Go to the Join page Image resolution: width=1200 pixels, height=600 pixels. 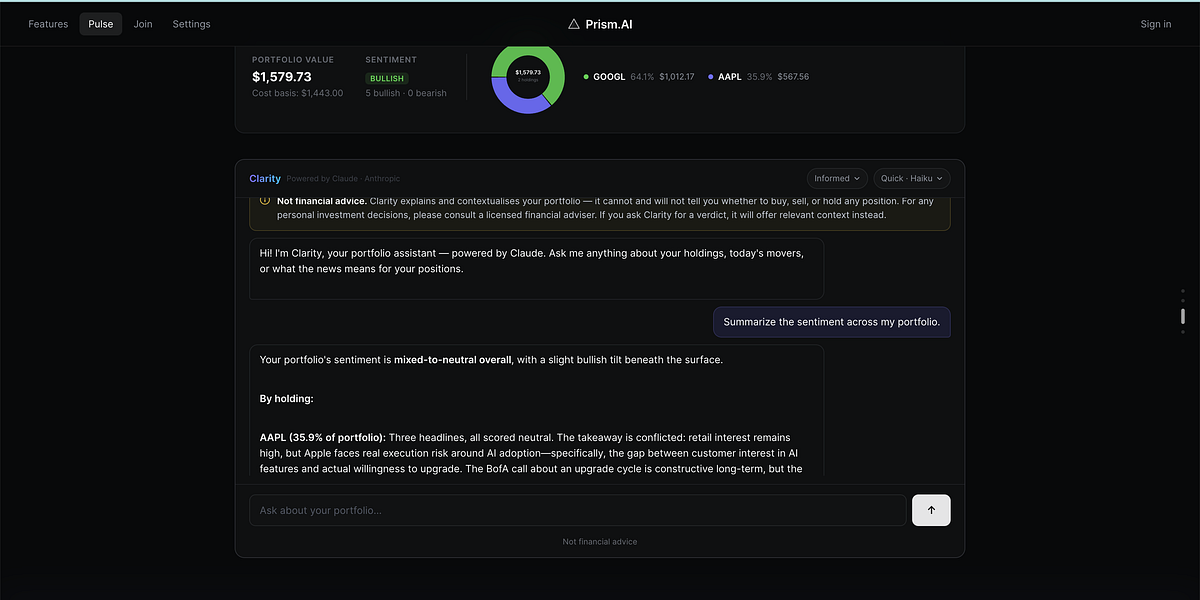143,24
